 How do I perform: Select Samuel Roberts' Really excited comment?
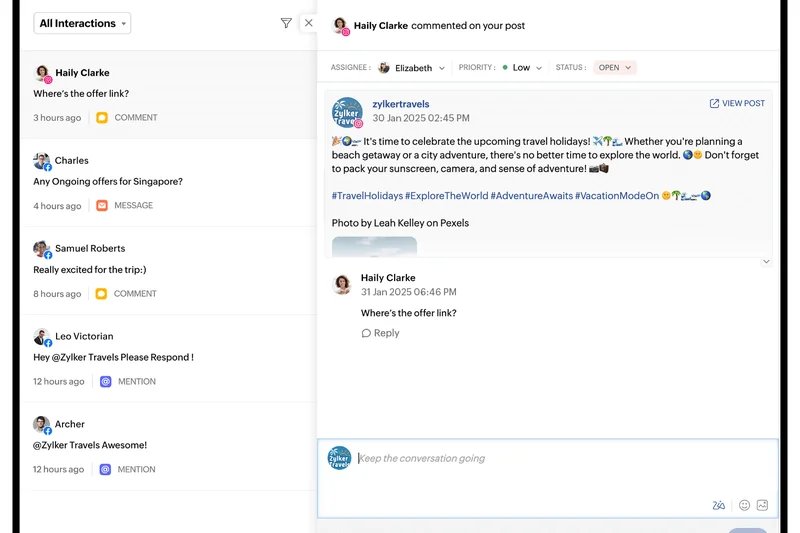[x=168, y=271]
